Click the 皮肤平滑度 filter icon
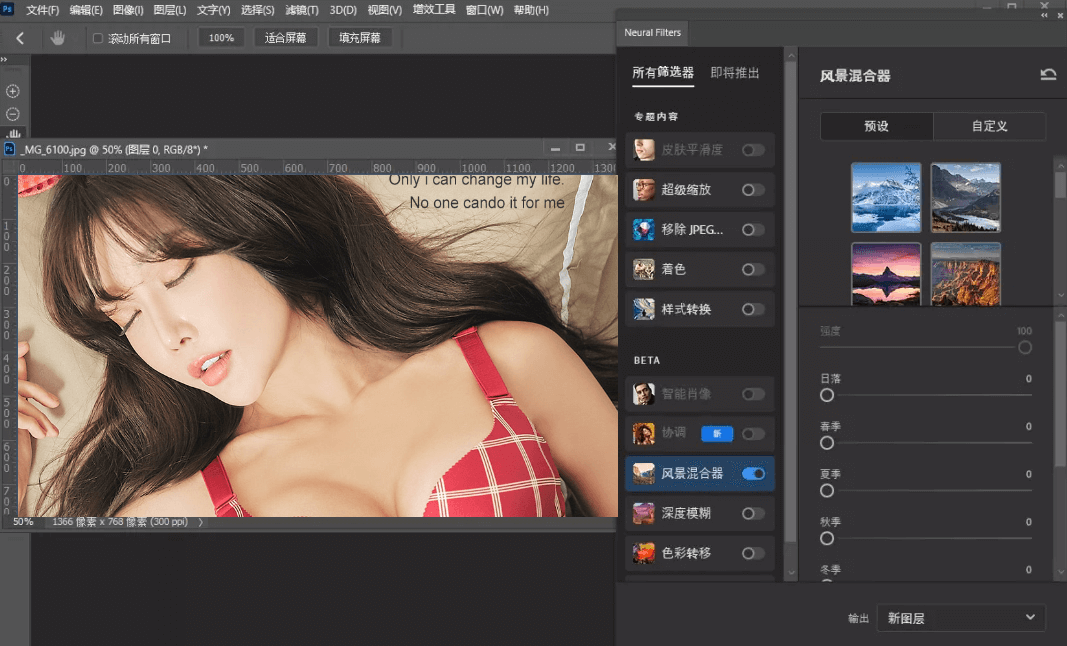The height and width of the screenshot is (646, 1067). tap(643, 149)
